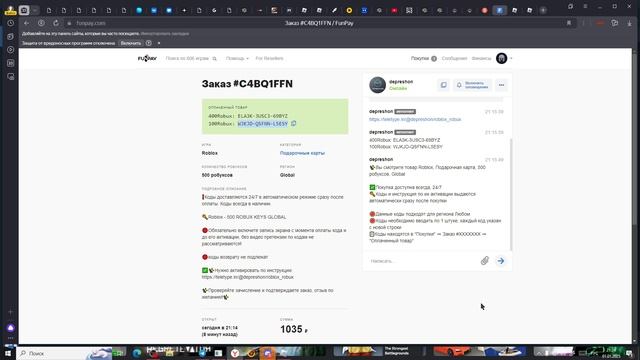Click order title 'Заказ #C4BQ1FFN'
The height and width of the screenshot is (360, 640).
(x=247, y=84)
